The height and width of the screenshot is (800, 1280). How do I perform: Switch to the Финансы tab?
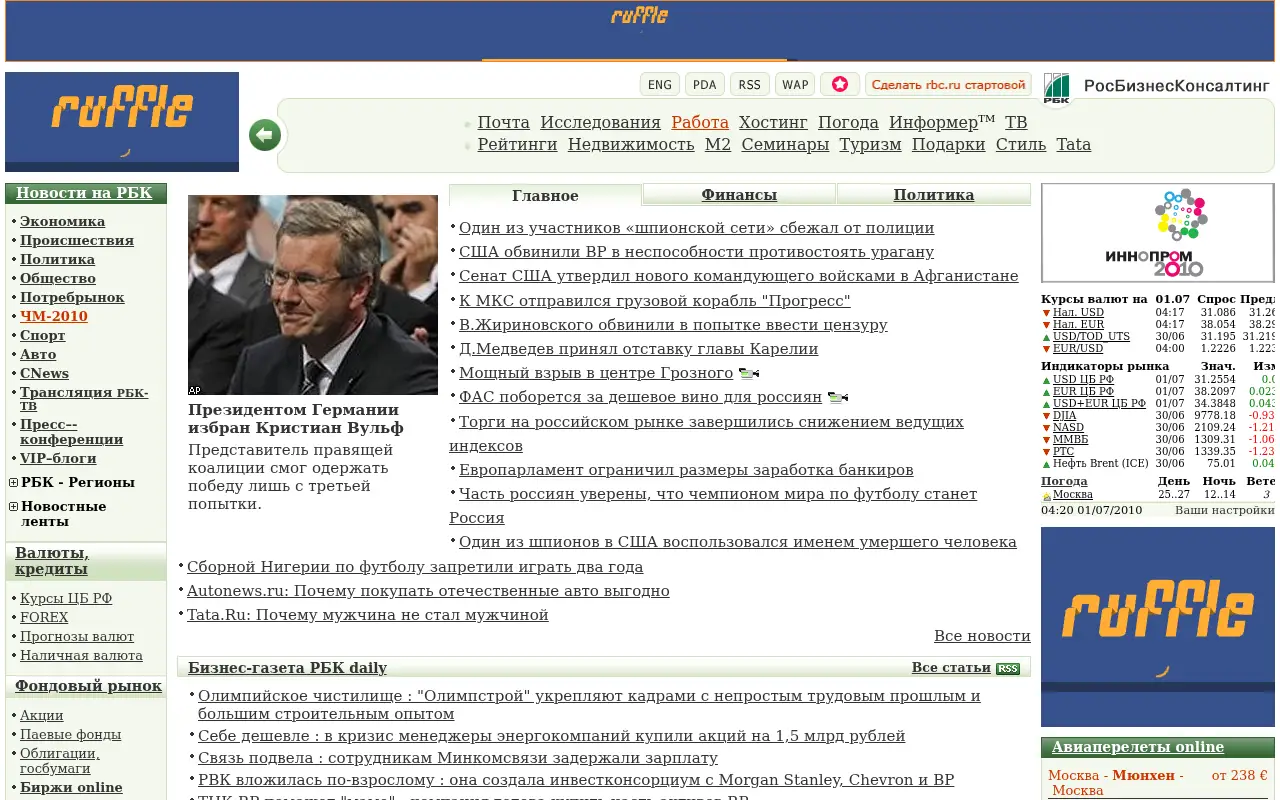click(739, 195)
